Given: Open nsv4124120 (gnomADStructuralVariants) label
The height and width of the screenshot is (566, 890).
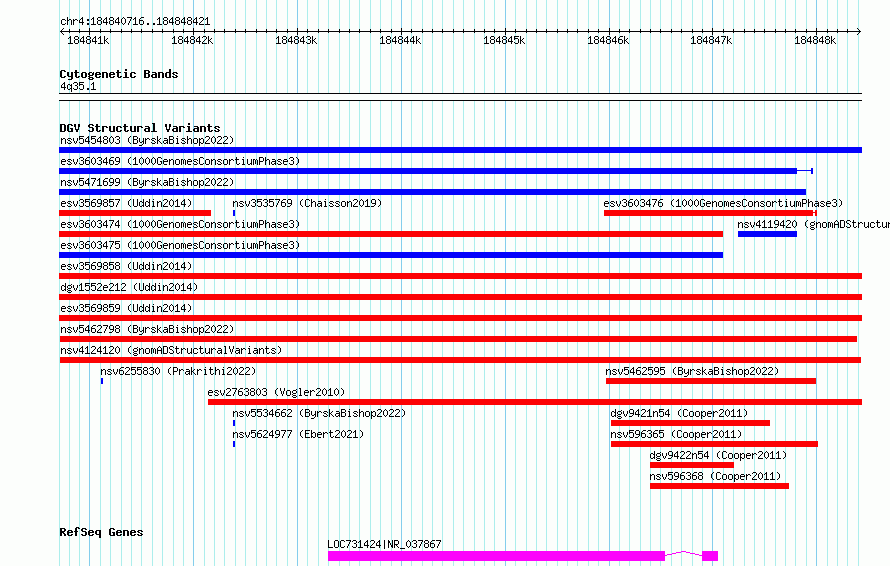Looking at the screenshot, I should point(171,350).
